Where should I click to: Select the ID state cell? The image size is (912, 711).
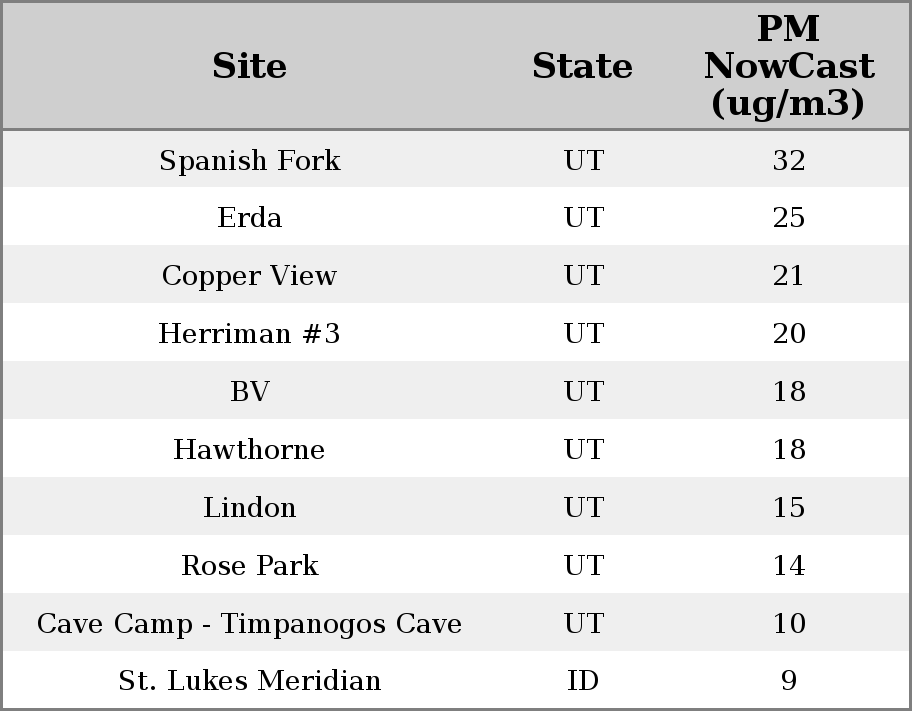583,681
